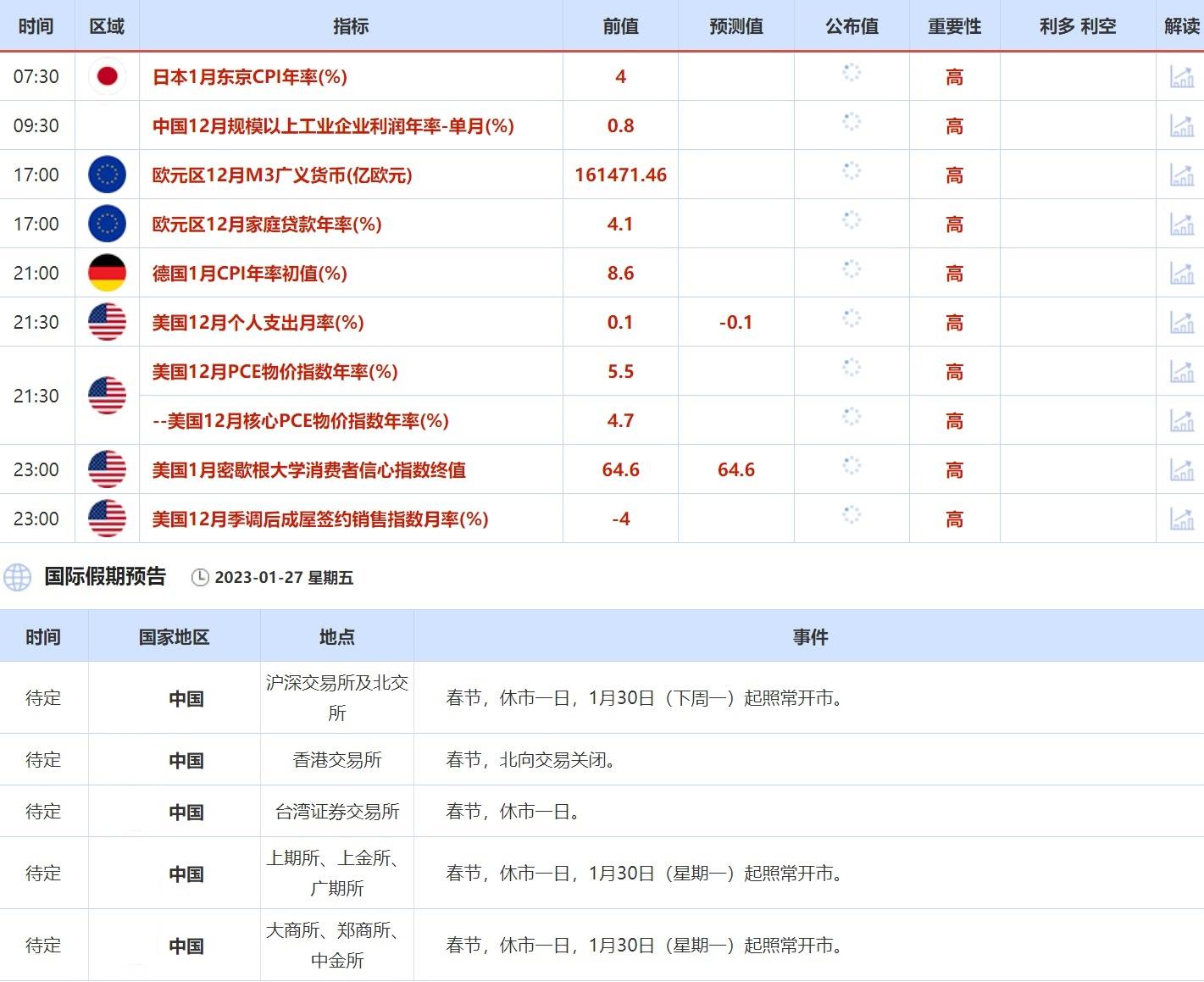The height and width of the screenshot is (982, 1204).
Task: Open chart analysis icon for Japan Tokyo CPI row
Action: point(1181,76)
